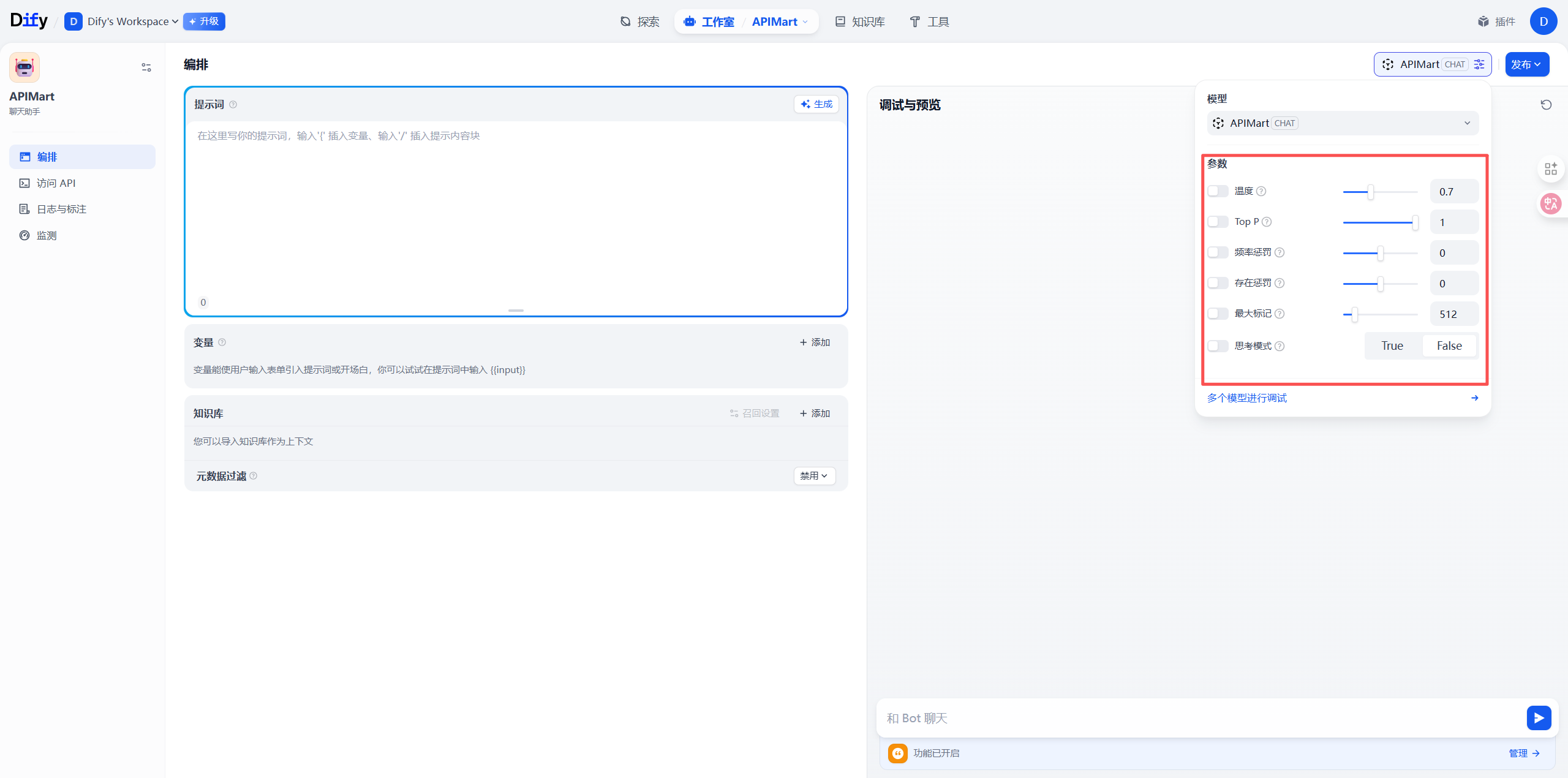Click the 生成 prompt generate button
The width and height of the screenshot is (1568, 778).
(x=816, y=104)
